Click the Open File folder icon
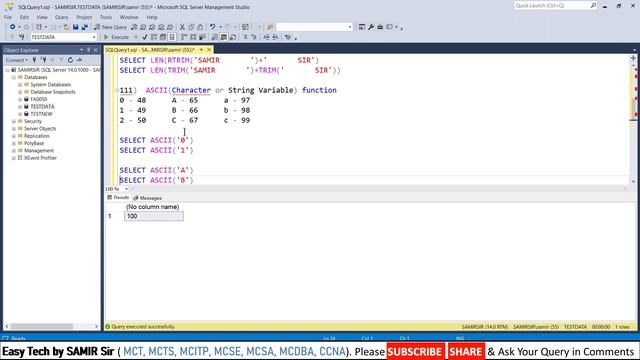This screenshot has width=640, height=360. (x=66, y=27)
